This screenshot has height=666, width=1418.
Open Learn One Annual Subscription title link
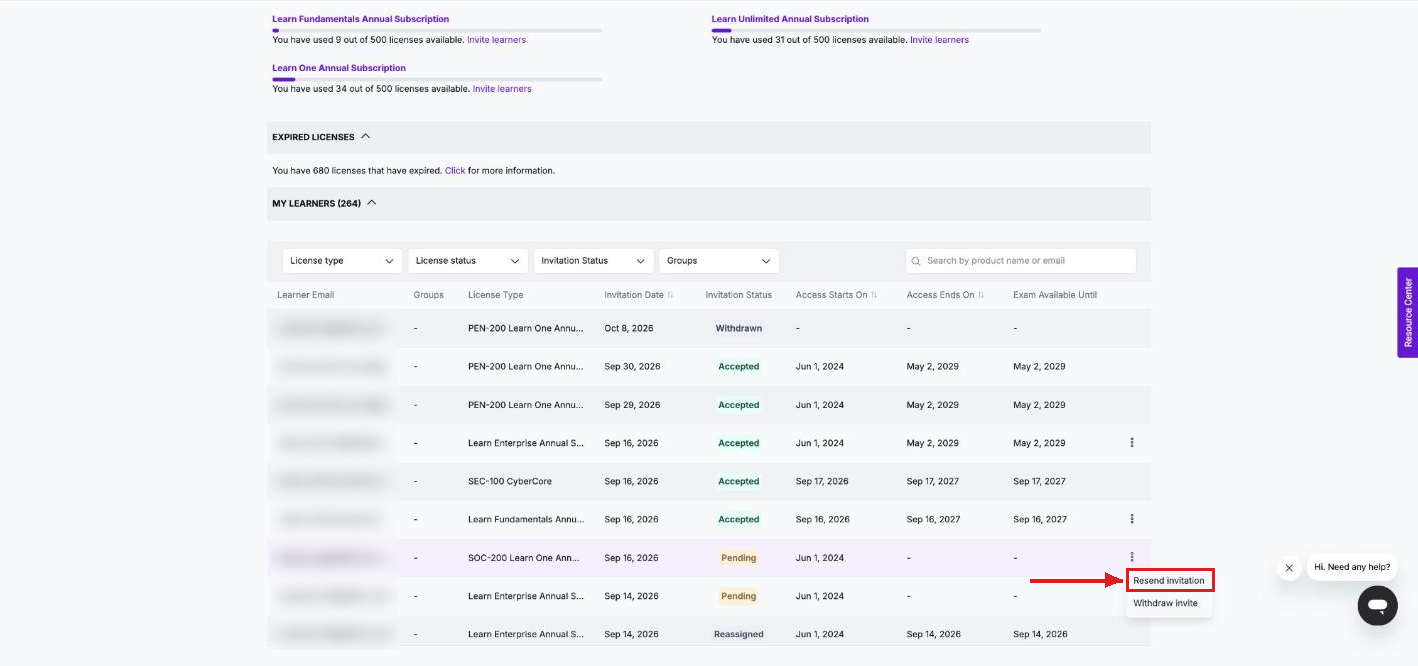tap(339, 68)
